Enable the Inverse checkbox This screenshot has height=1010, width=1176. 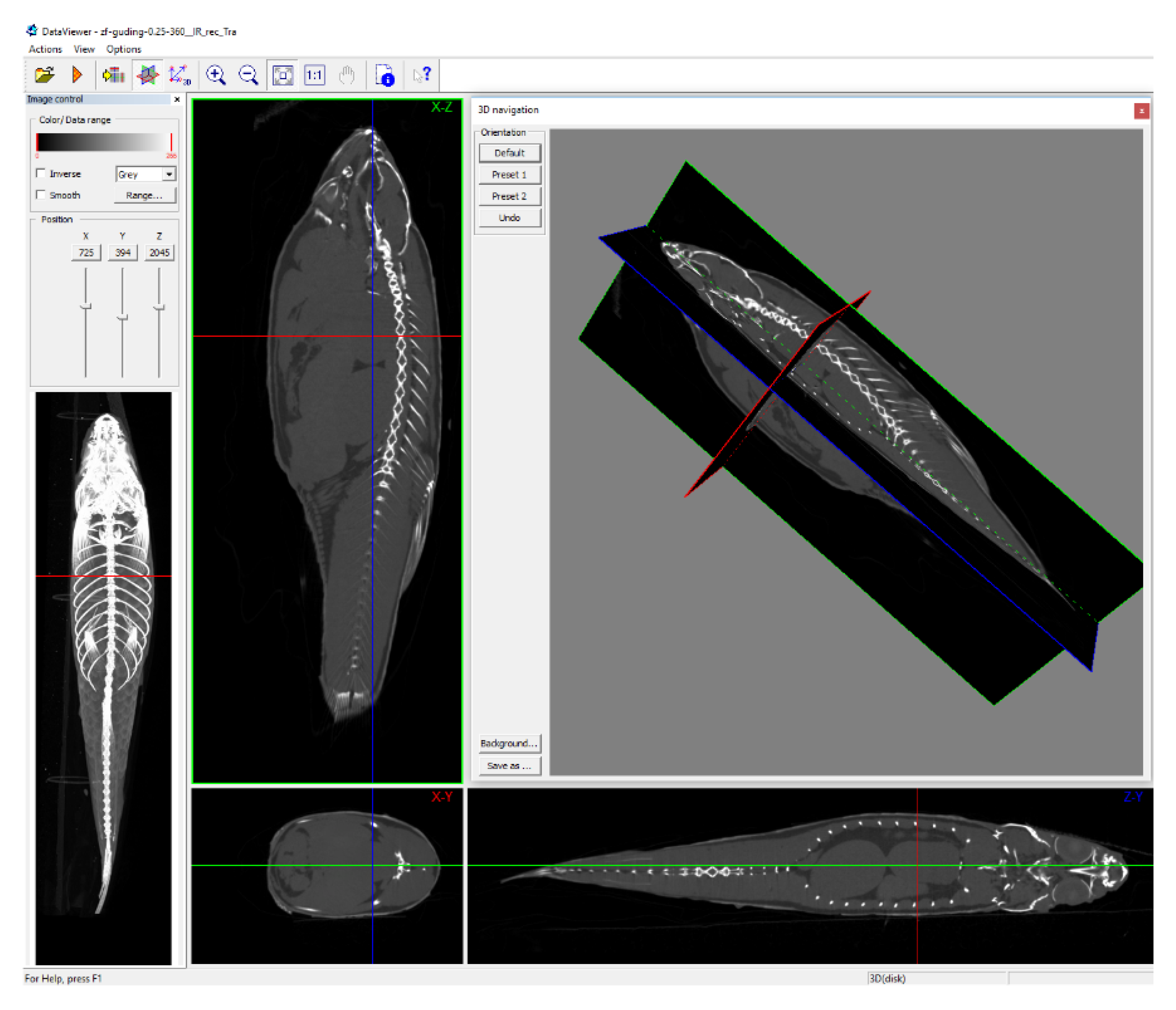tap(41, 173)
